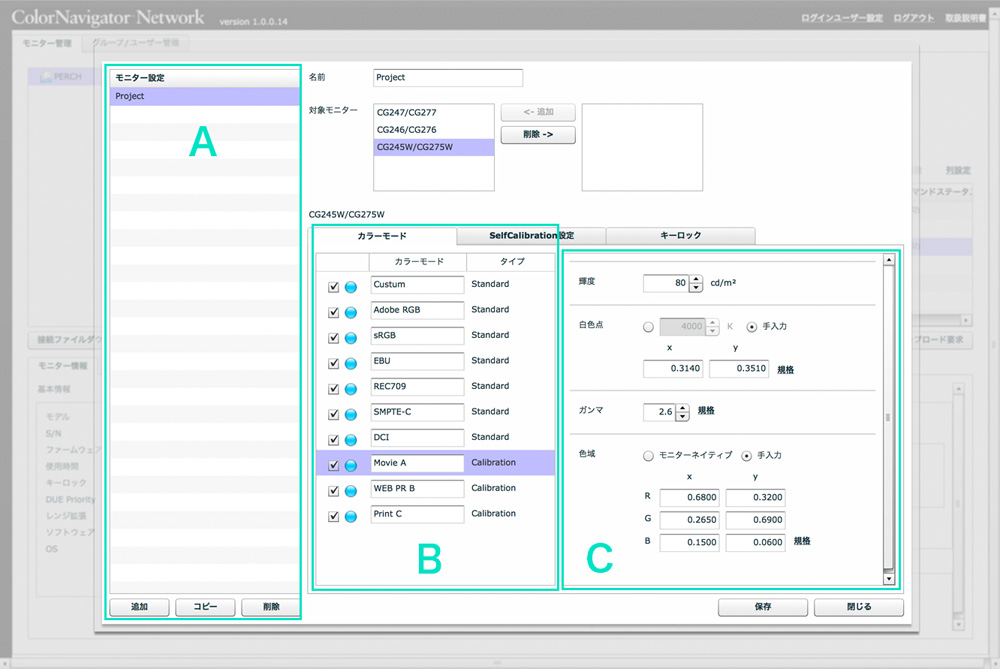1000x669 pixels.
Task: Select Project in the monitor settings list
Action: coord(205,96)
